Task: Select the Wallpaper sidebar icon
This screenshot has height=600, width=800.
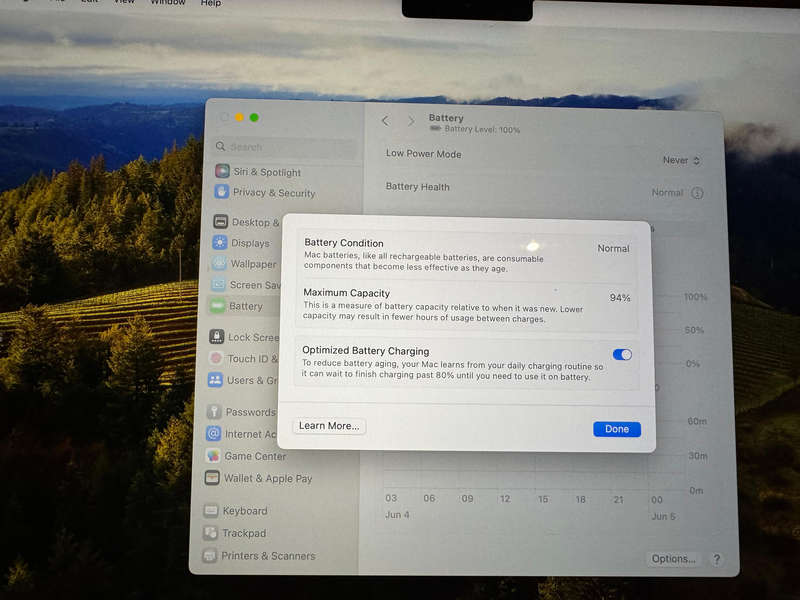Action: [218, 263]
